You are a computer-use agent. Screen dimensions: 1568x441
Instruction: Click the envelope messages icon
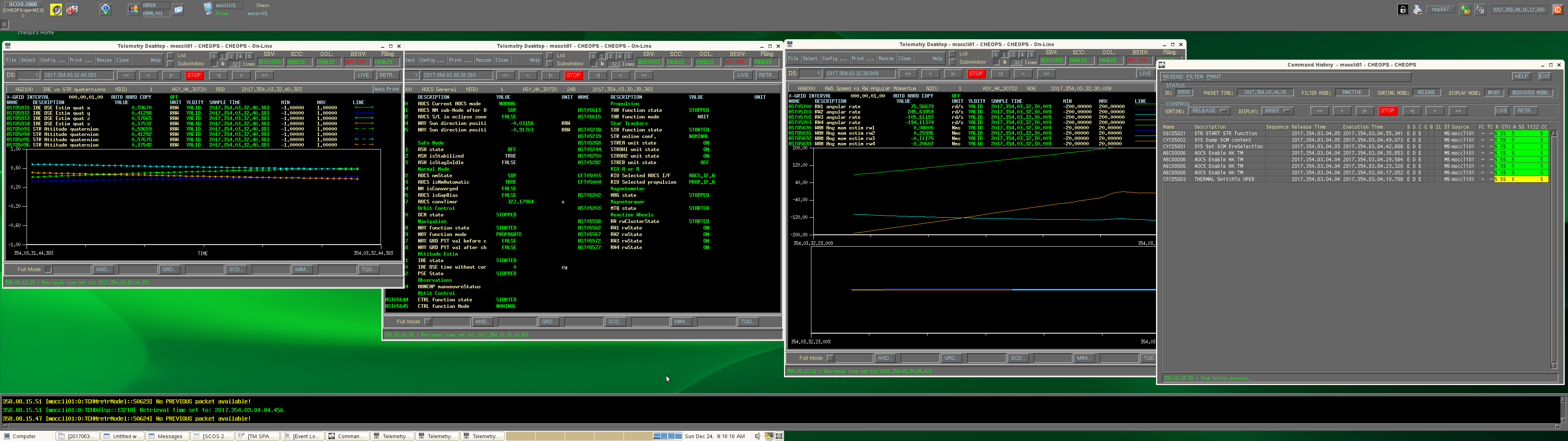point(178,10)
